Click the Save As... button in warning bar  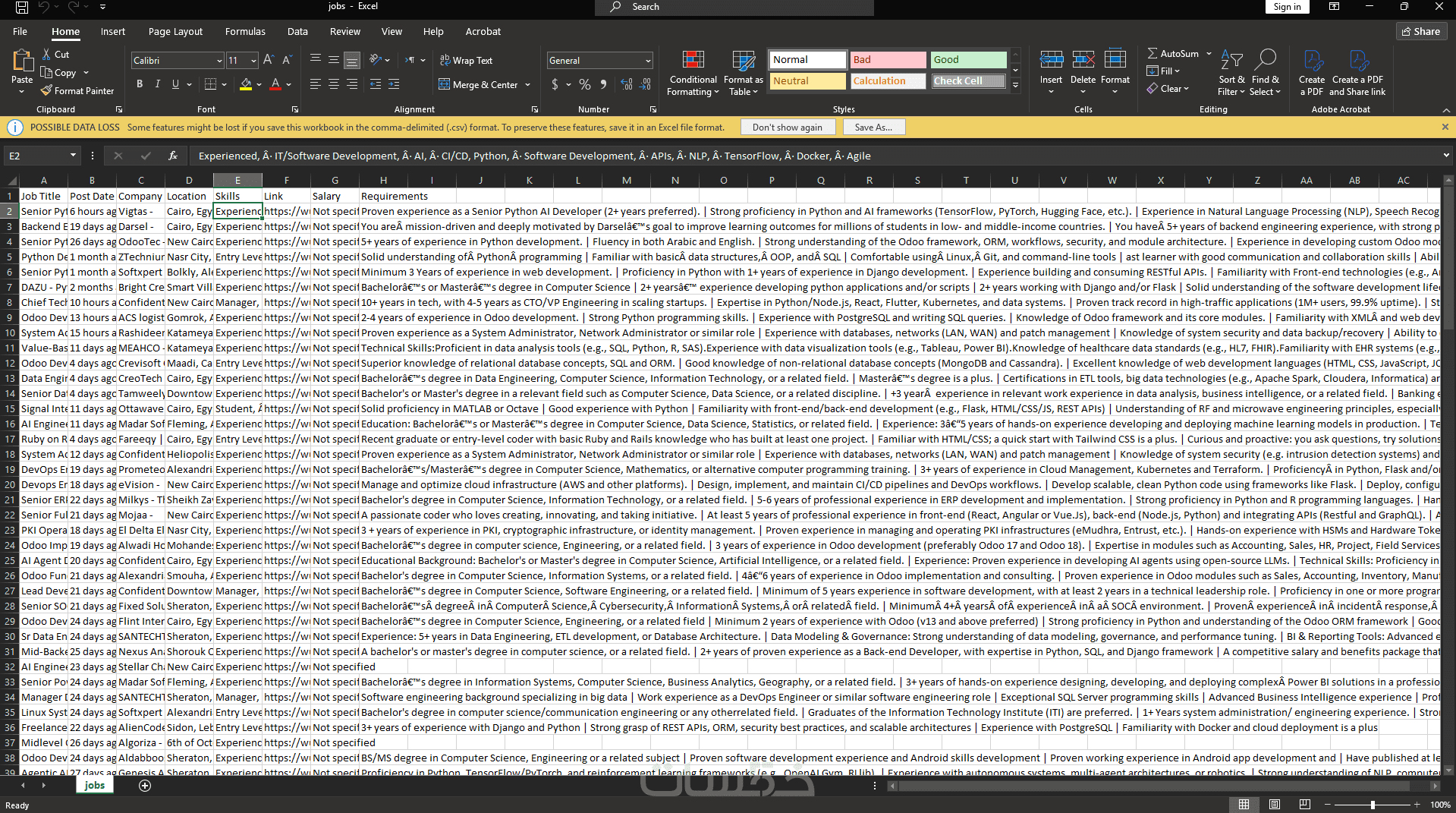pos(873,128)
